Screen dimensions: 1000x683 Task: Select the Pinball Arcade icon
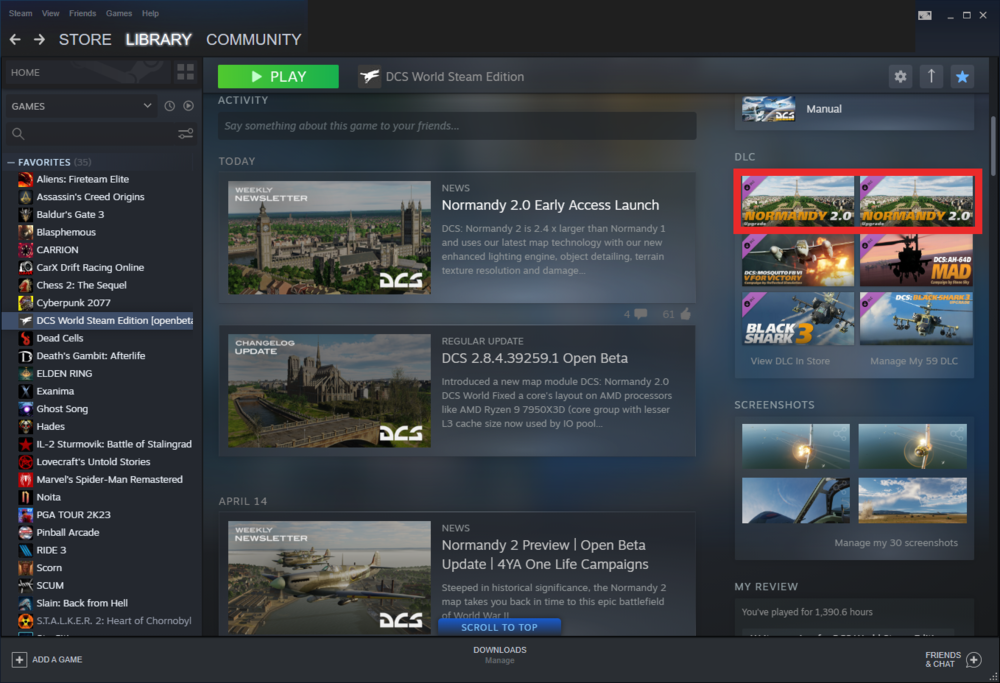coord(26,532)
